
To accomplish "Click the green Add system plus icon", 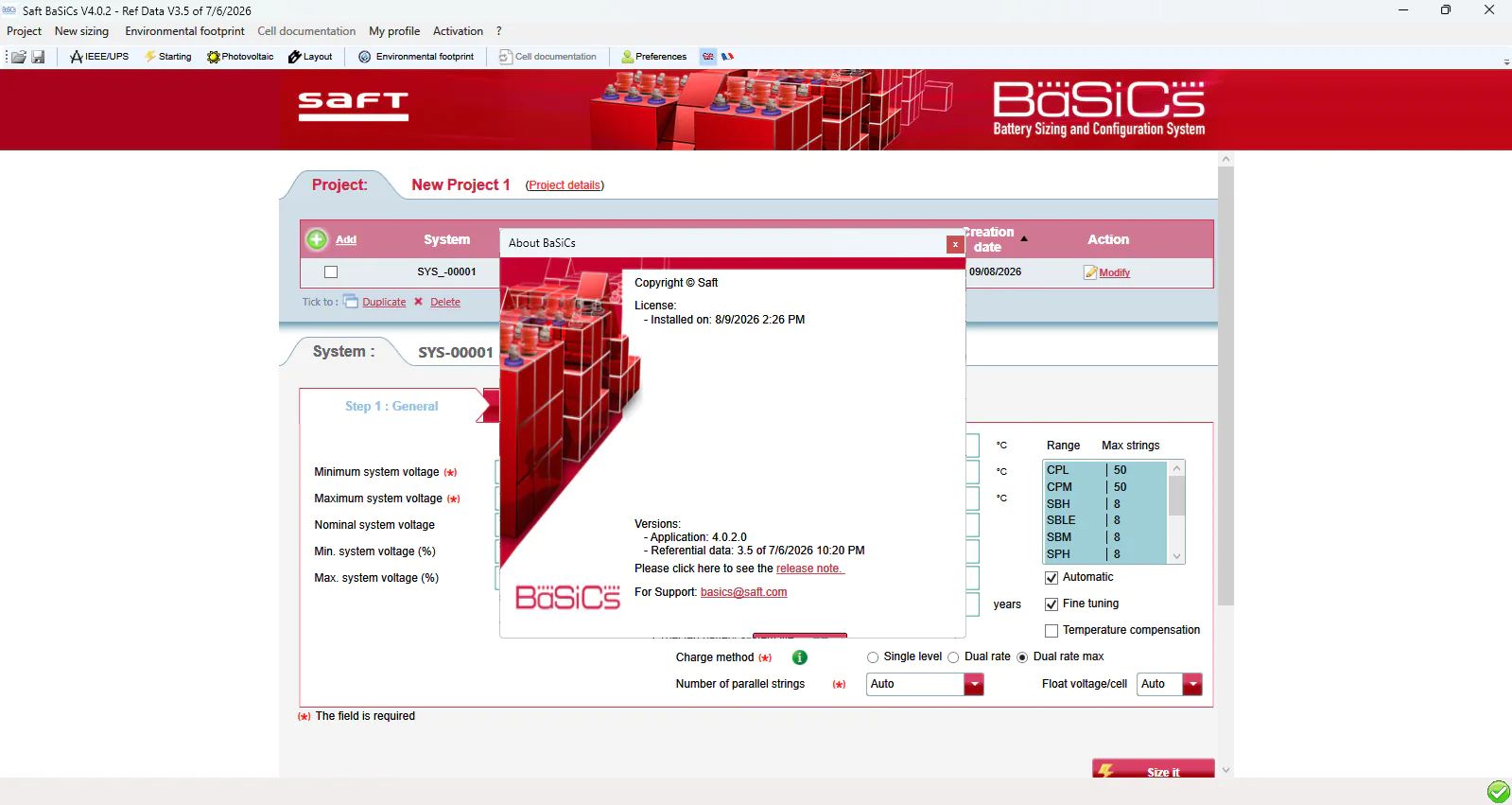I will point(317,239).
